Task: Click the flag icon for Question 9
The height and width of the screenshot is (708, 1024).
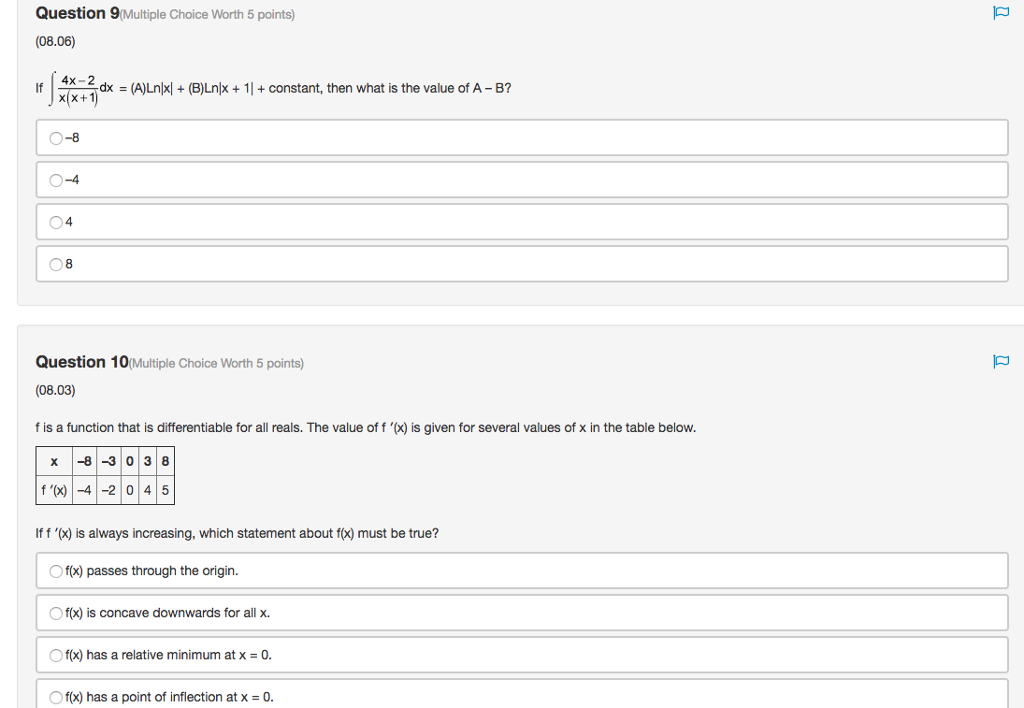Action: pyautogui.click(x=1001, y=12)
